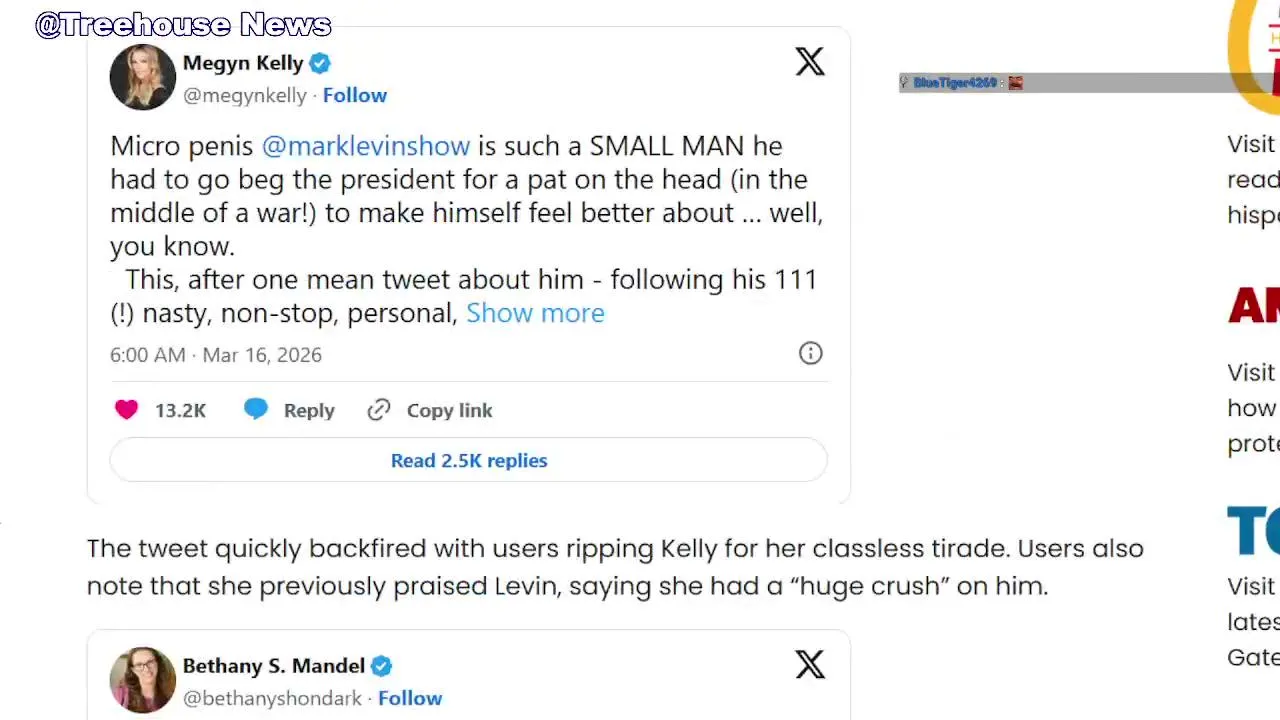Open Megyn Kelly's profile picture

143,77
